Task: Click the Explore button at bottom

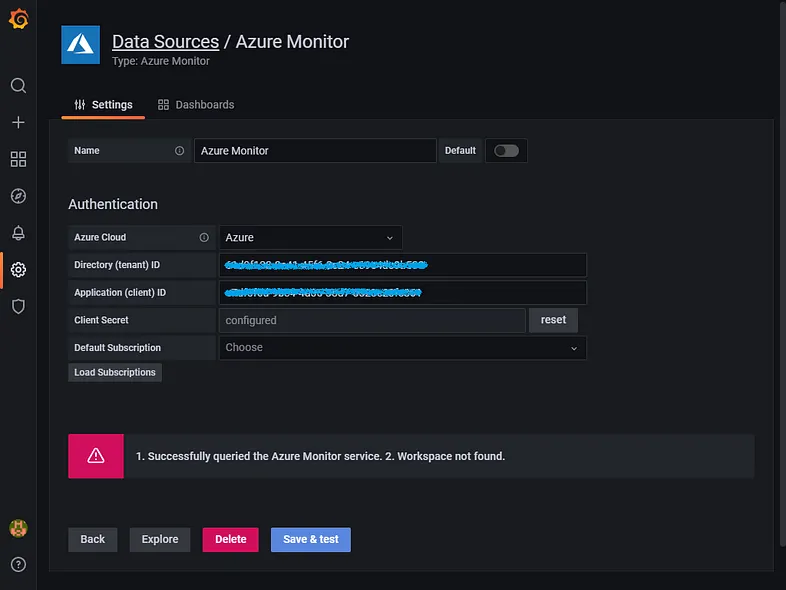Action: [x=160, y=539]
